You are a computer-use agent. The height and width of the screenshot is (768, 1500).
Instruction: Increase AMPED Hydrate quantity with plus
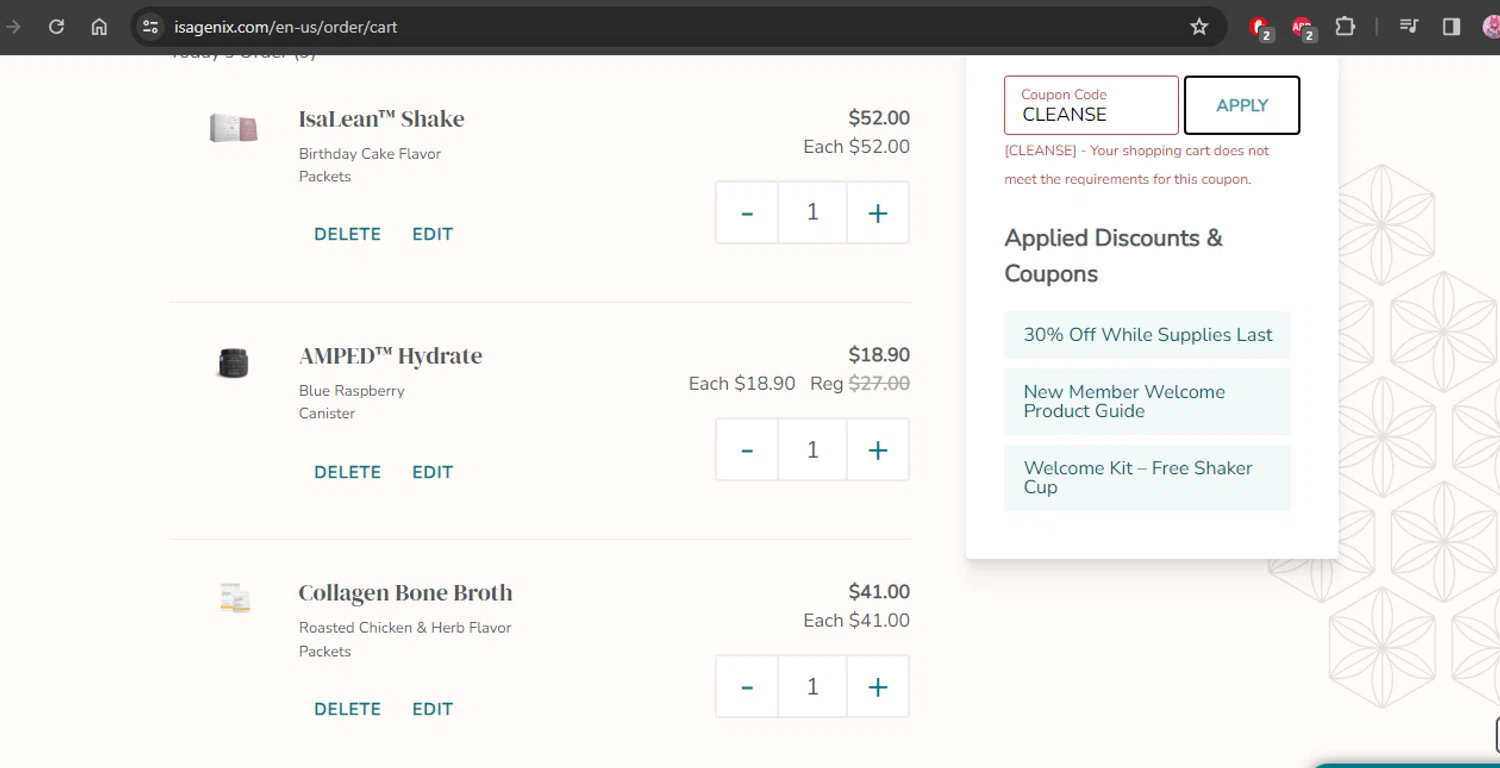[x=878, y=450]
